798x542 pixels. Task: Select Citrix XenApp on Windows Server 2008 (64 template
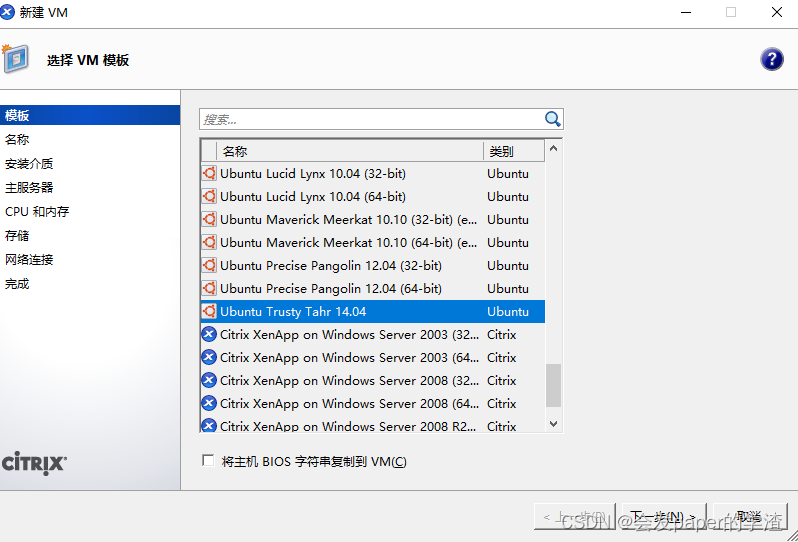pos(350,404)
